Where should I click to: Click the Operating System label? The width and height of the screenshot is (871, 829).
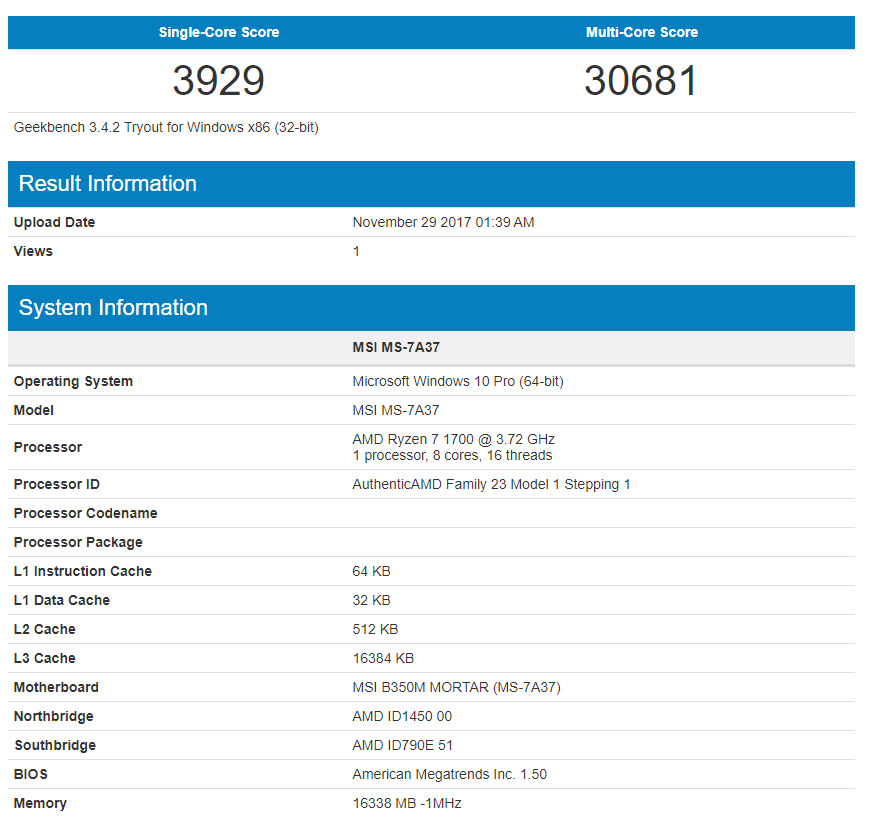click(73, 381)
